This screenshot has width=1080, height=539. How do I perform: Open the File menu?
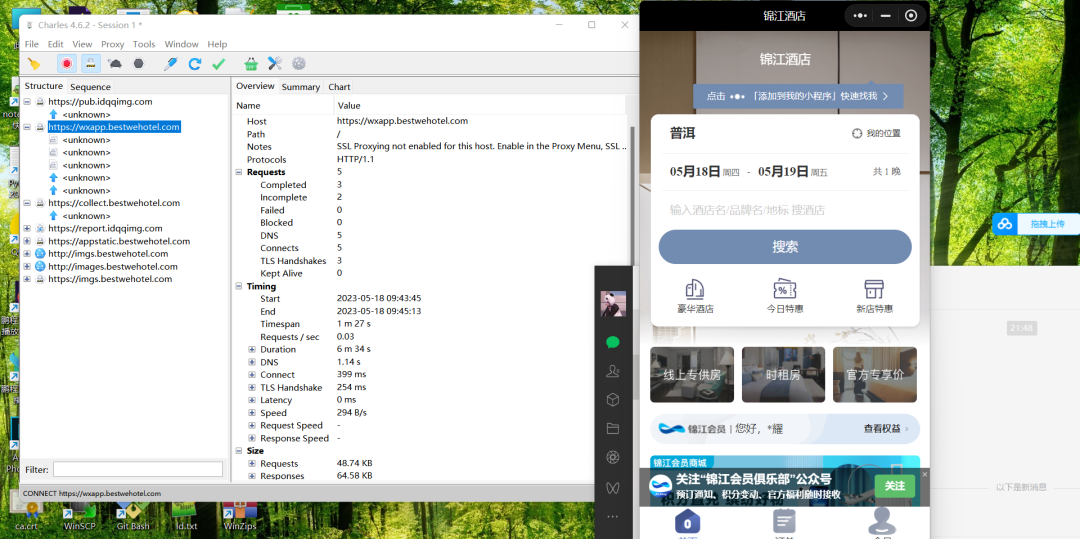click(32, 44)
